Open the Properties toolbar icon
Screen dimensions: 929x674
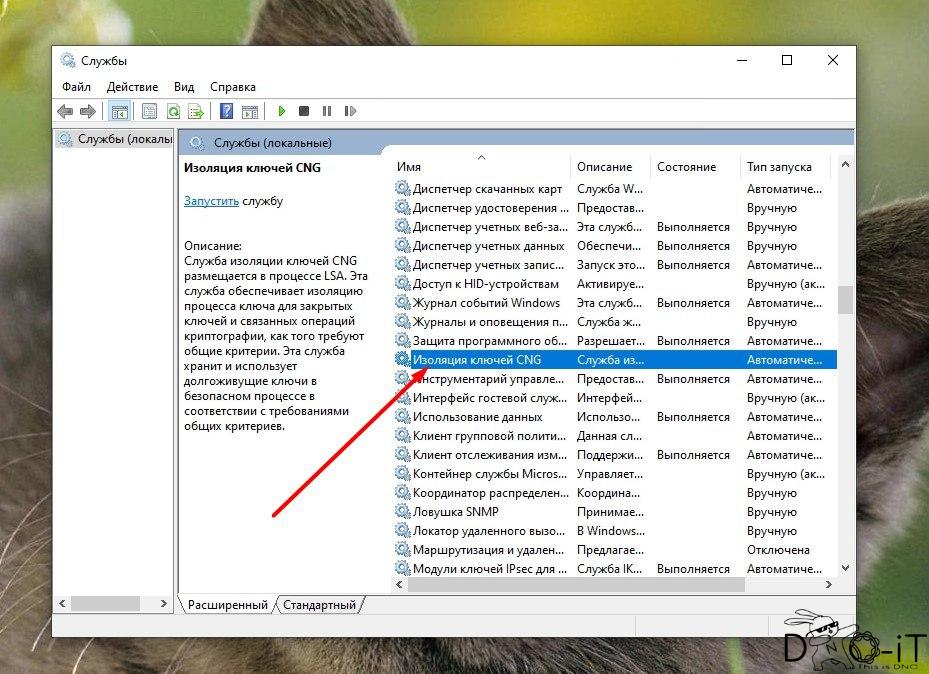pos(150,112)
